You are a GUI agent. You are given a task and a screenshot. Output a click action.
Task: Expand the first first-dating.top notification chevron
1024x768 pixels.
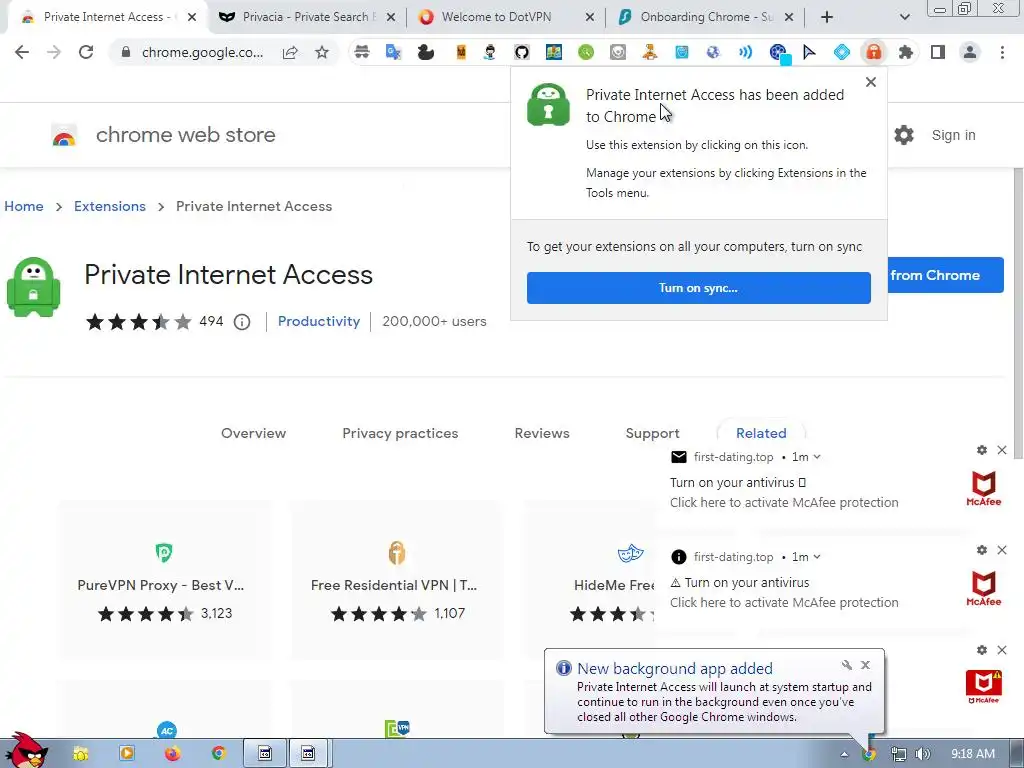(817, 457)
